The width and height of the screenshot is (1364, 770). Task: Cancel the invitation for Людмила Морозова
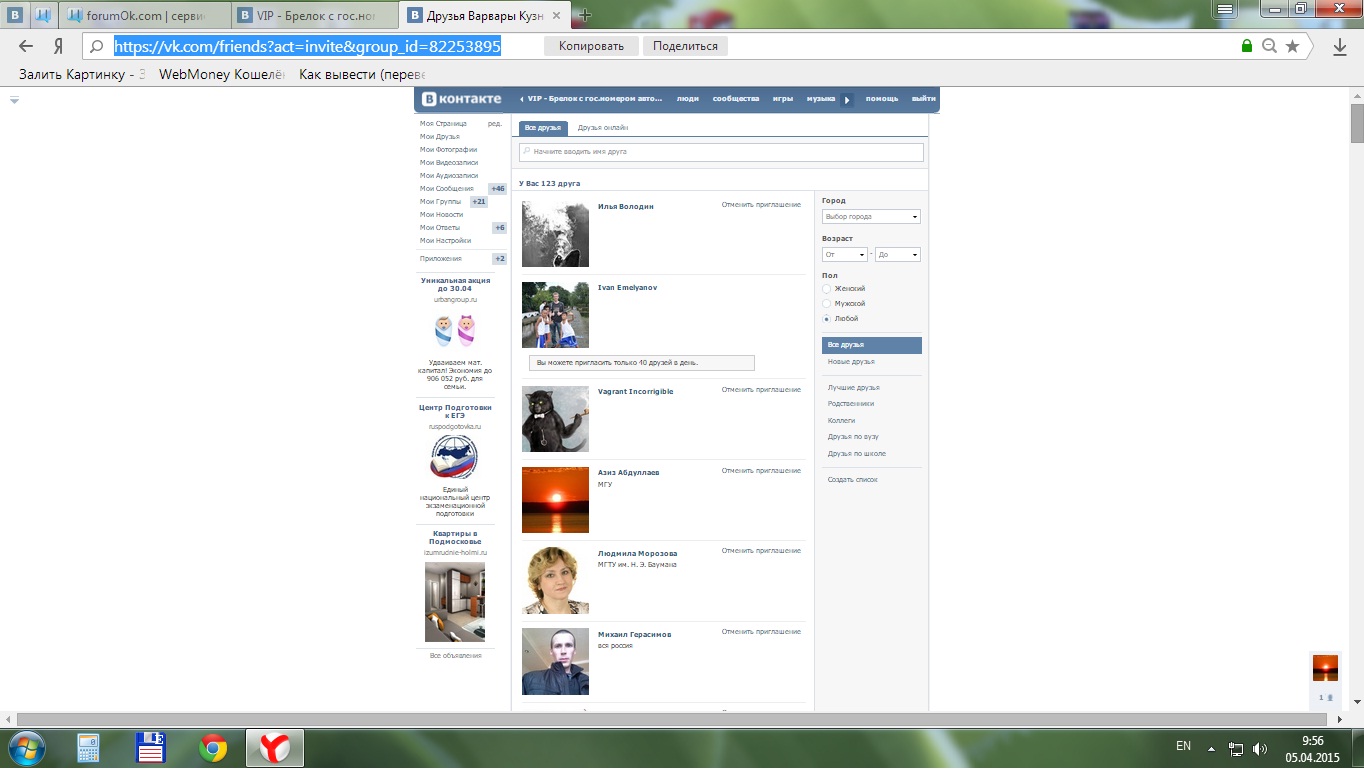pyautogui.click(x=761, y=551)
